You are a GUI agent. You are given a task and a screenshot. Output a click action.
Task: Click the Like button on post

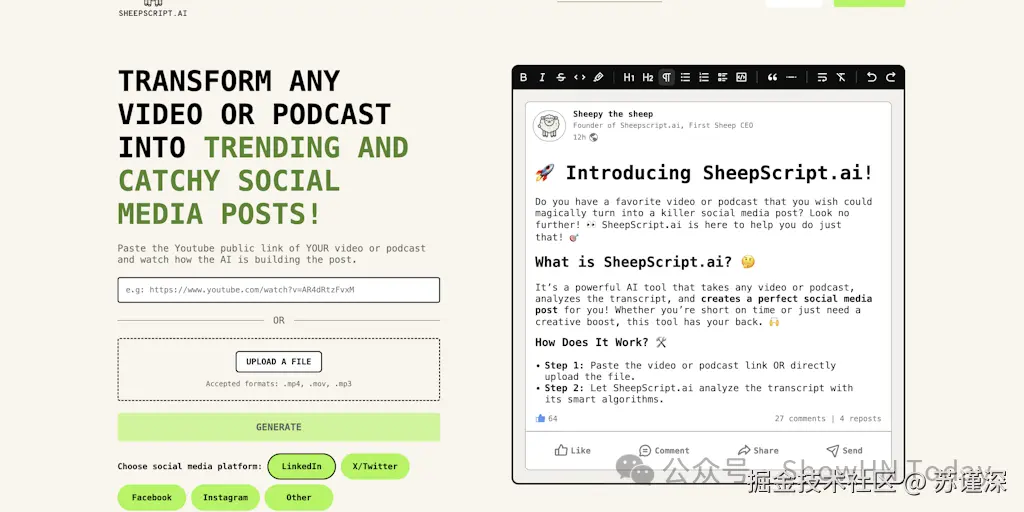[573, 450]
